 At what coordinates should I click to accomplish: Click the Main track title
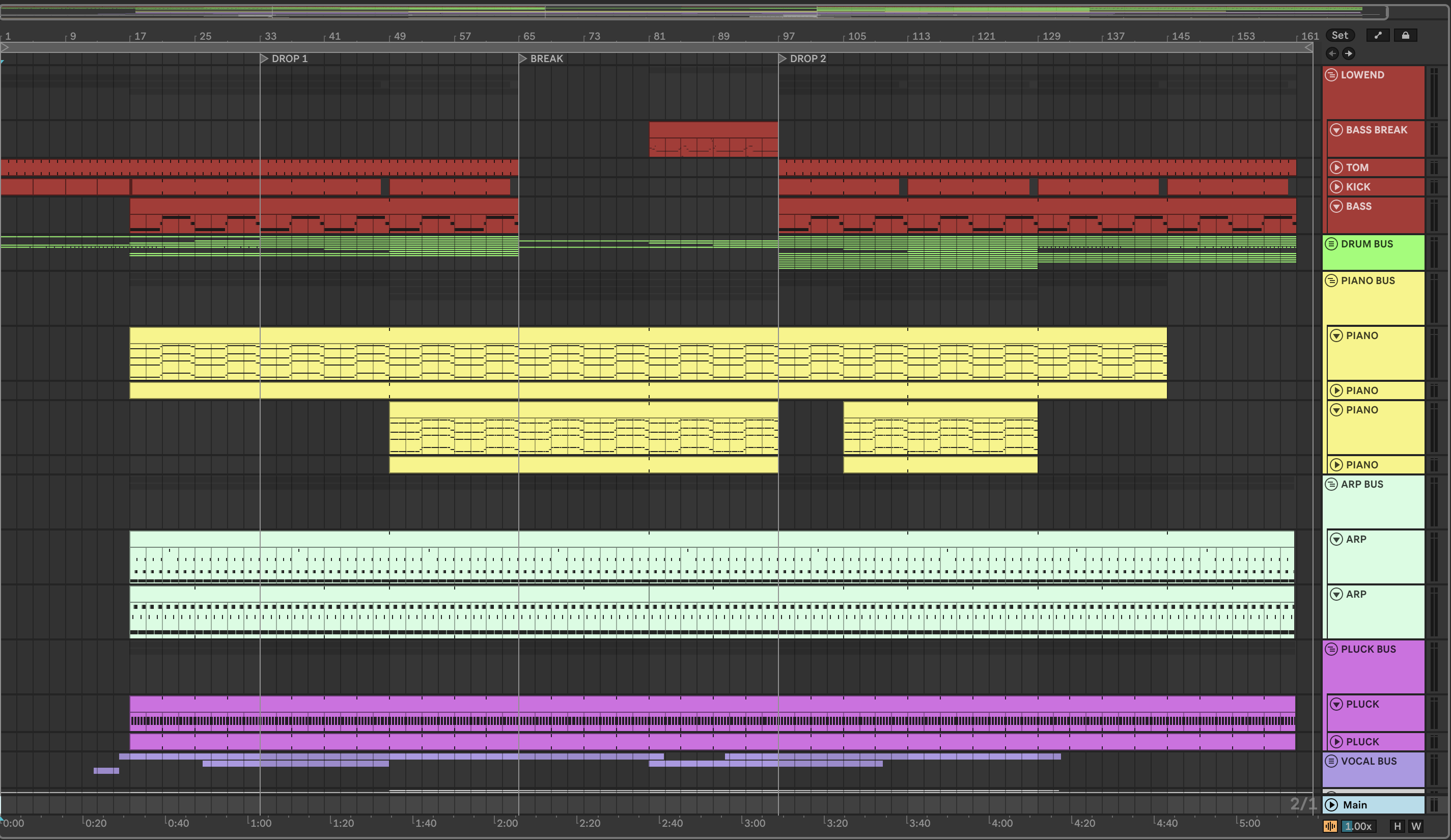point(1354,805)
